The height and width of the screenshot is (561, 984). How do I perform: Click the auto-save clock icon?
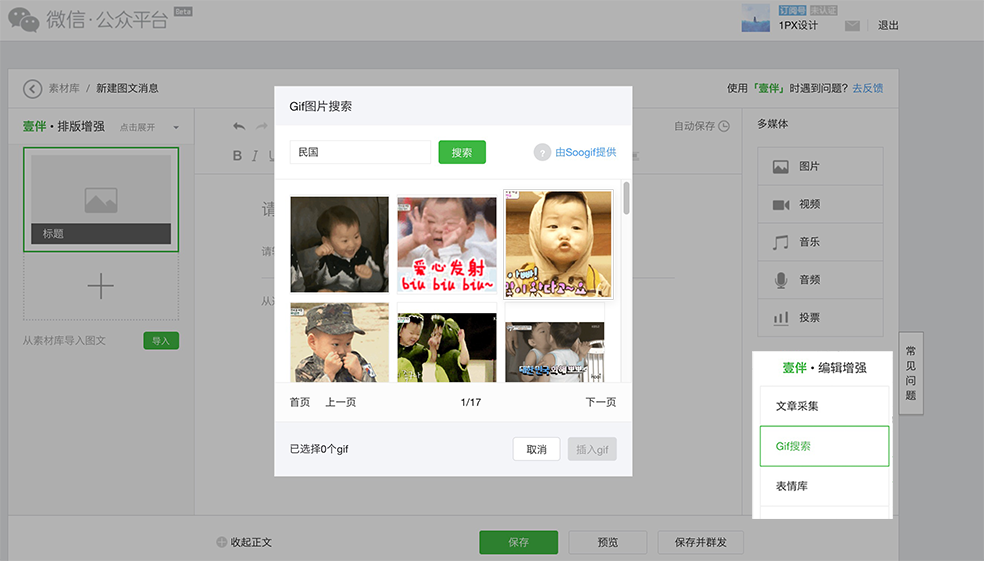724,127
